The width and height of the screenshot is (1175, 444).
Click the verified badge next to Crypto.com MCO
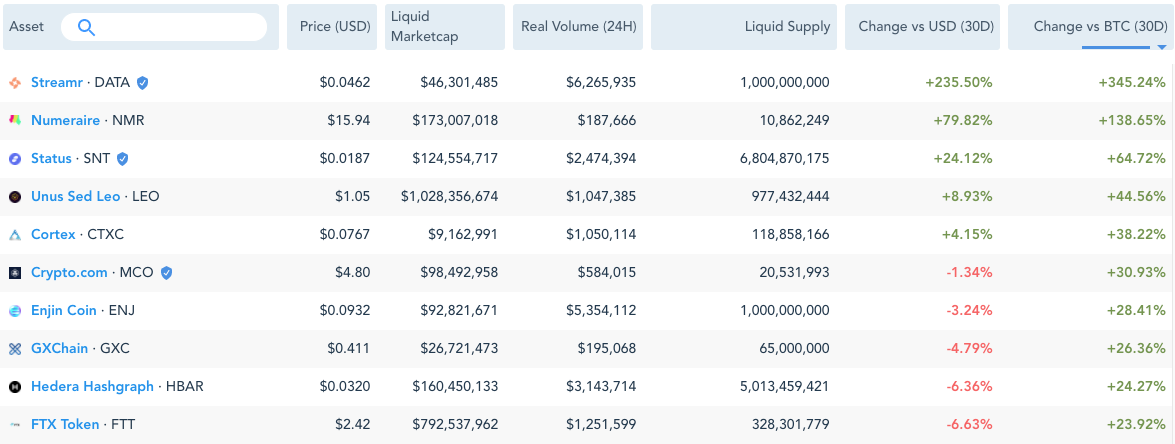[166, 273]
